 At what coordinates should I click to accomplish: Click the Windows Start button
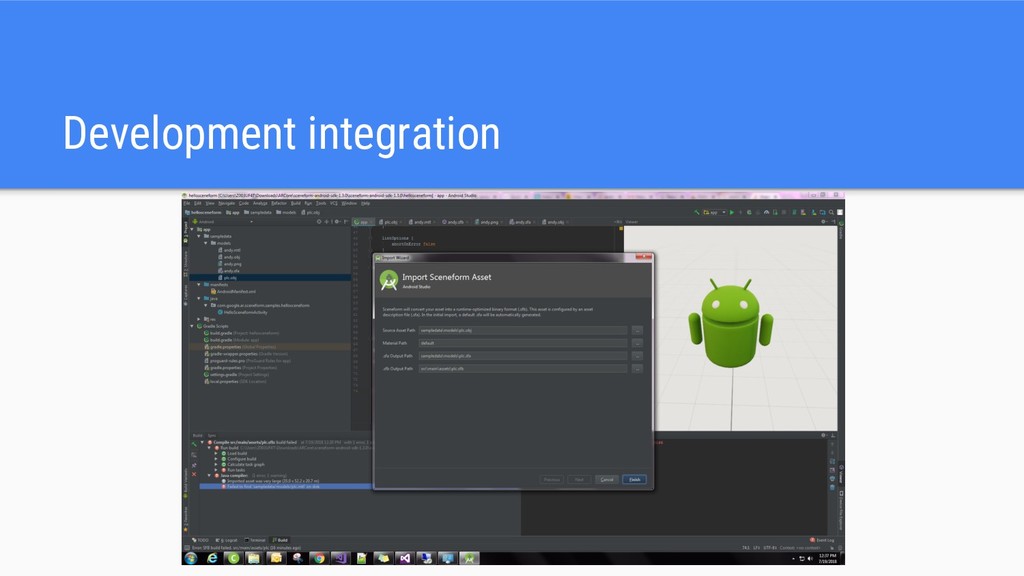click(x=191, y=558)
